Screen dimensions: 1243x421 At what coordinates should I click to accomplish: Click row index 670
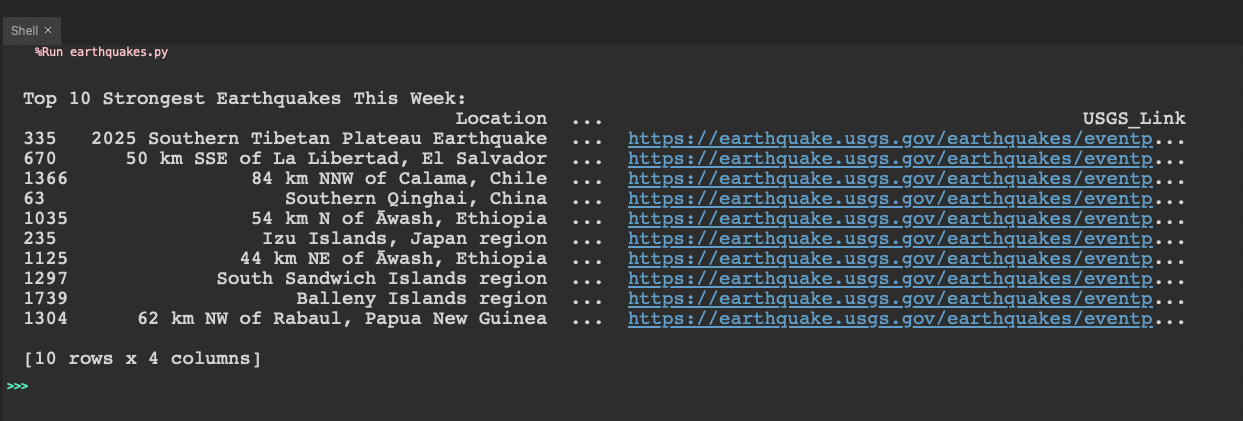pos(40,158)
